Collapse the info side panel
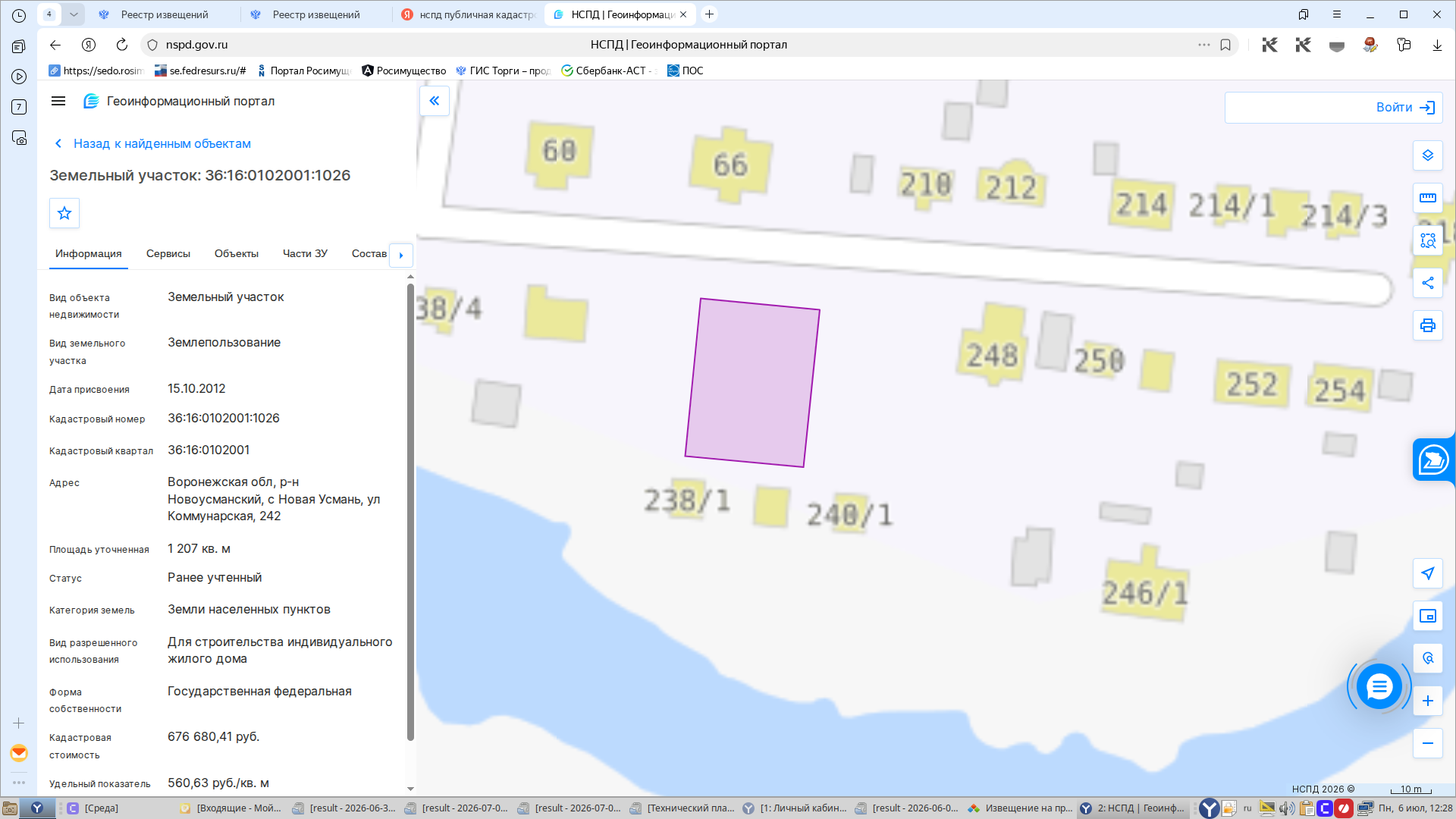The height and width of the screenshot is (819, 1456). pos(435,101)
